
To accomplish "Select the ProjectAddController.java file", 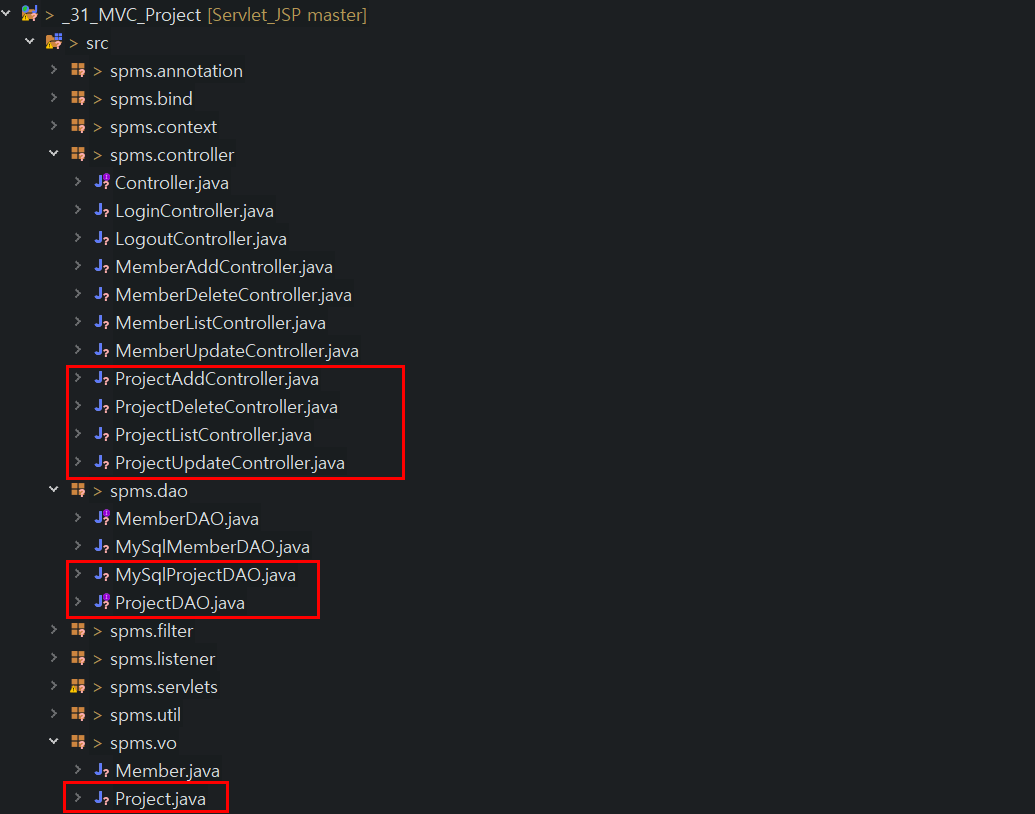I will 216,378.
